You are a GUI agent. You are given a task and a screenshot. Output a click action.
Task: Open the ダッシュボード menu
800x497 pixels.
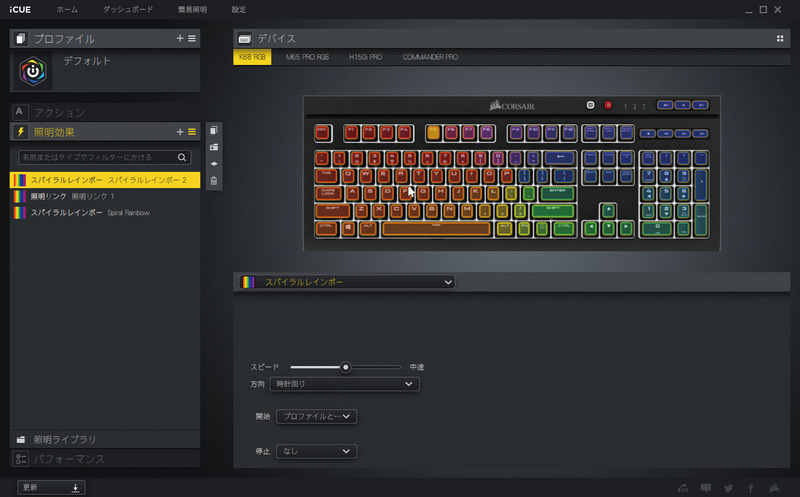click(x=128, y=10)
